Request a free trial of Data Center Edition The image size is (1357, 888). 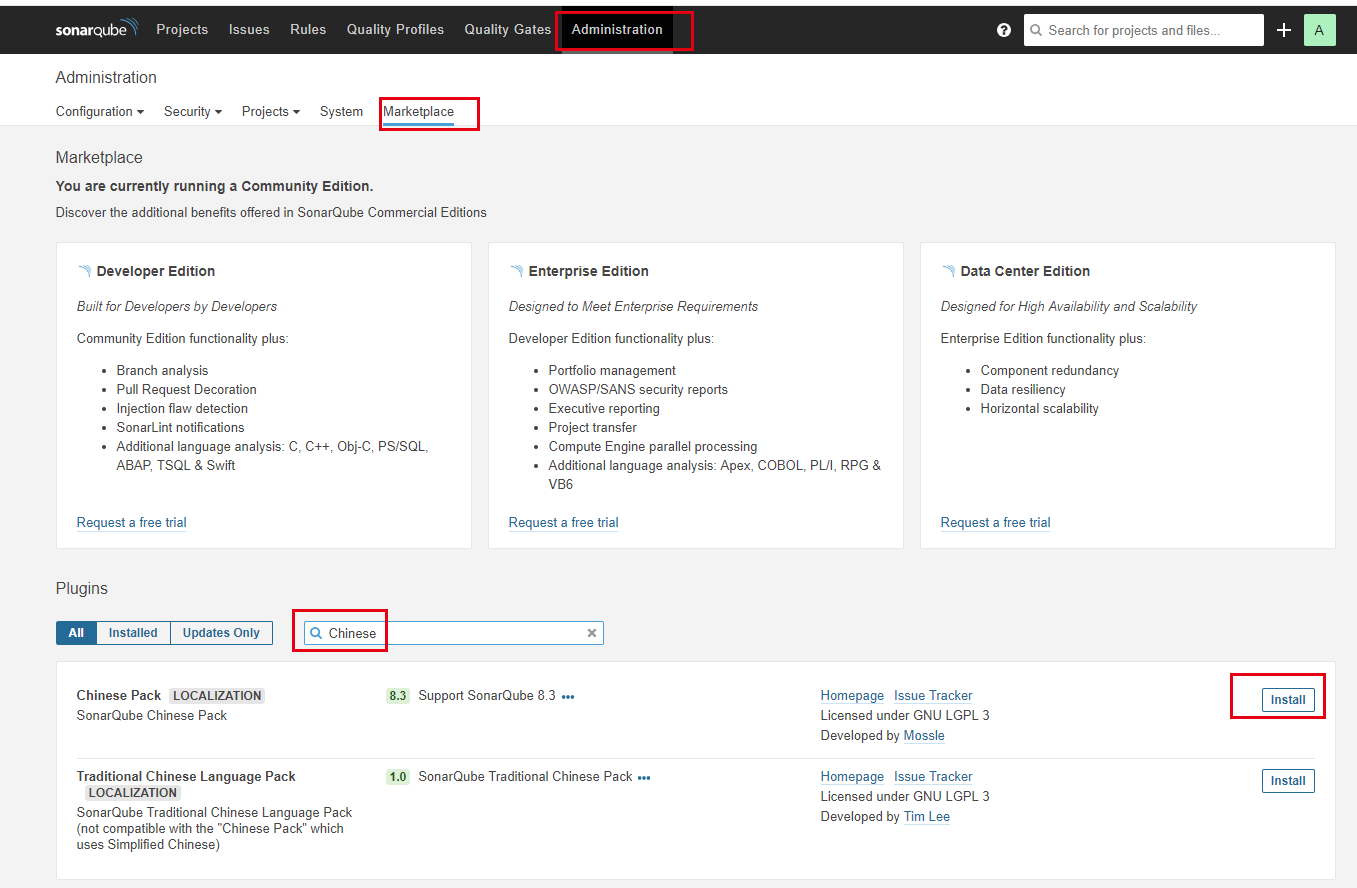(996, 523)
